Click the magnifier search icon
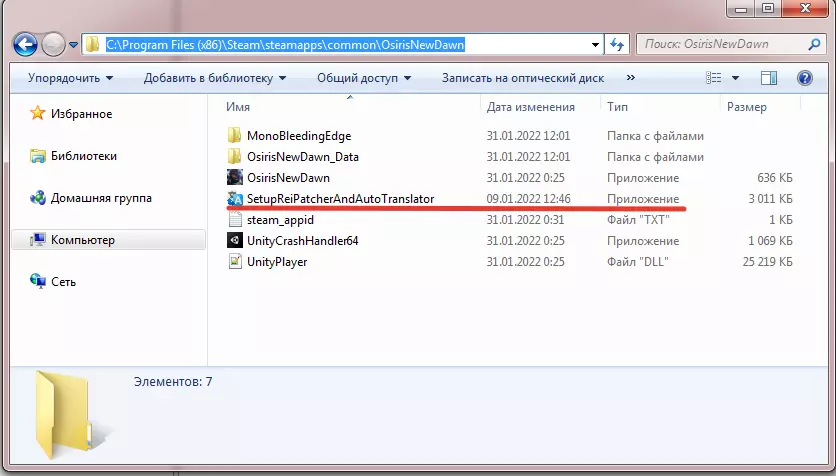 coord(814,44)
